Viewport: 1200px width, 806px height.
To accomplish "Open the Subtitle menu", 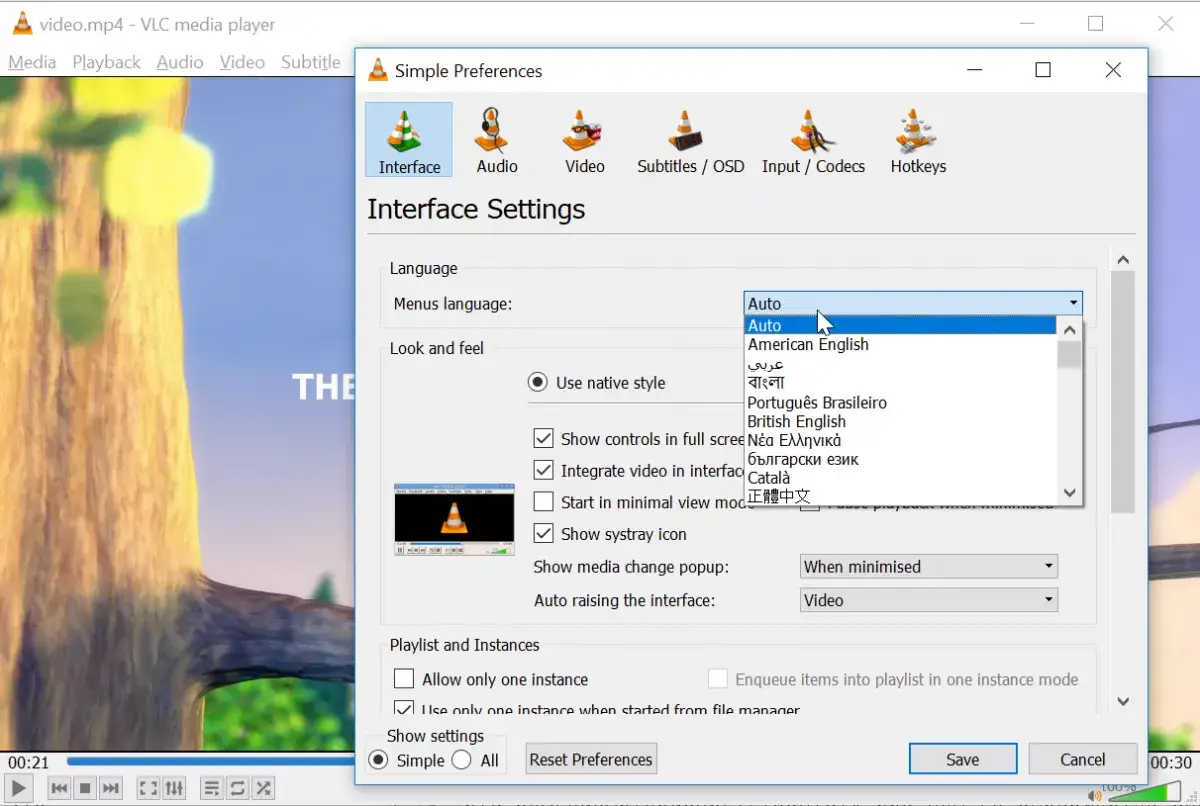I will pyautogui.click(x=311, y=62).
